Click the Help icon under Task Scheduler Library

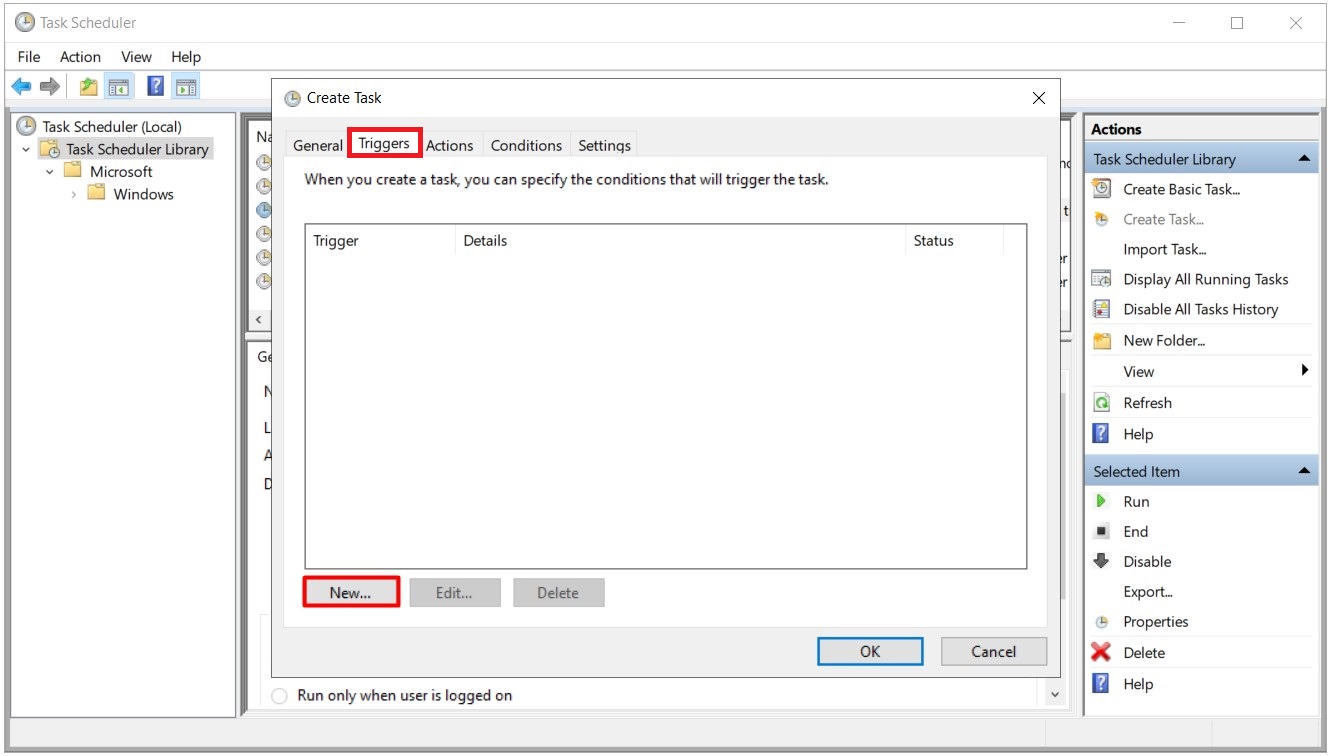1101,433
